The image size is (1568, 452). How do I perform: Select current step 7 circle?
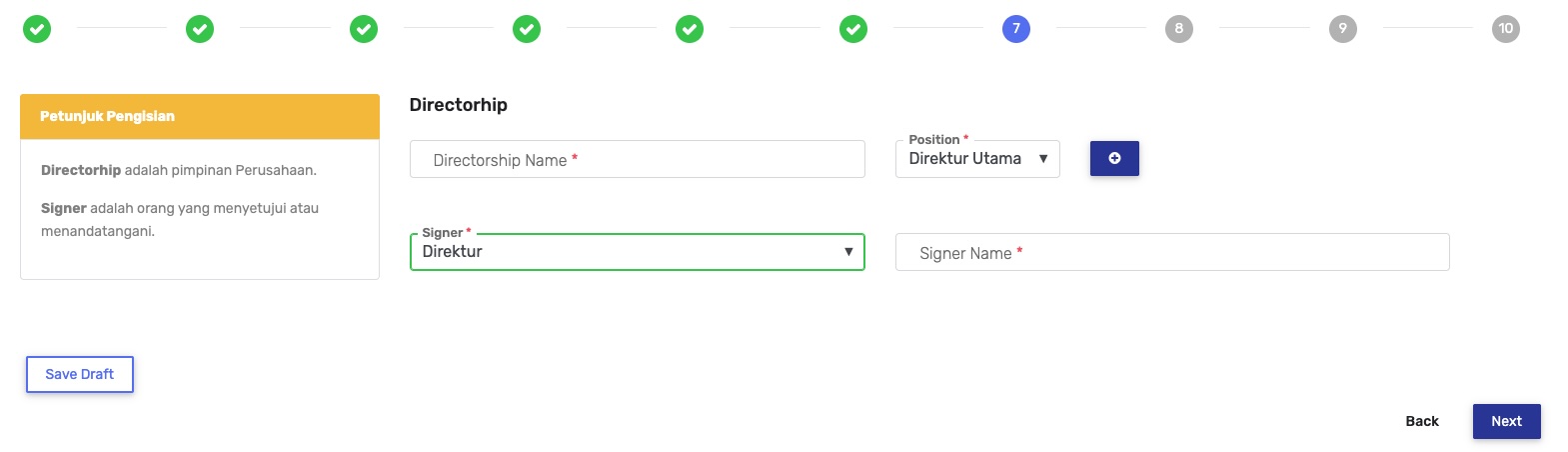(1016, 29)
